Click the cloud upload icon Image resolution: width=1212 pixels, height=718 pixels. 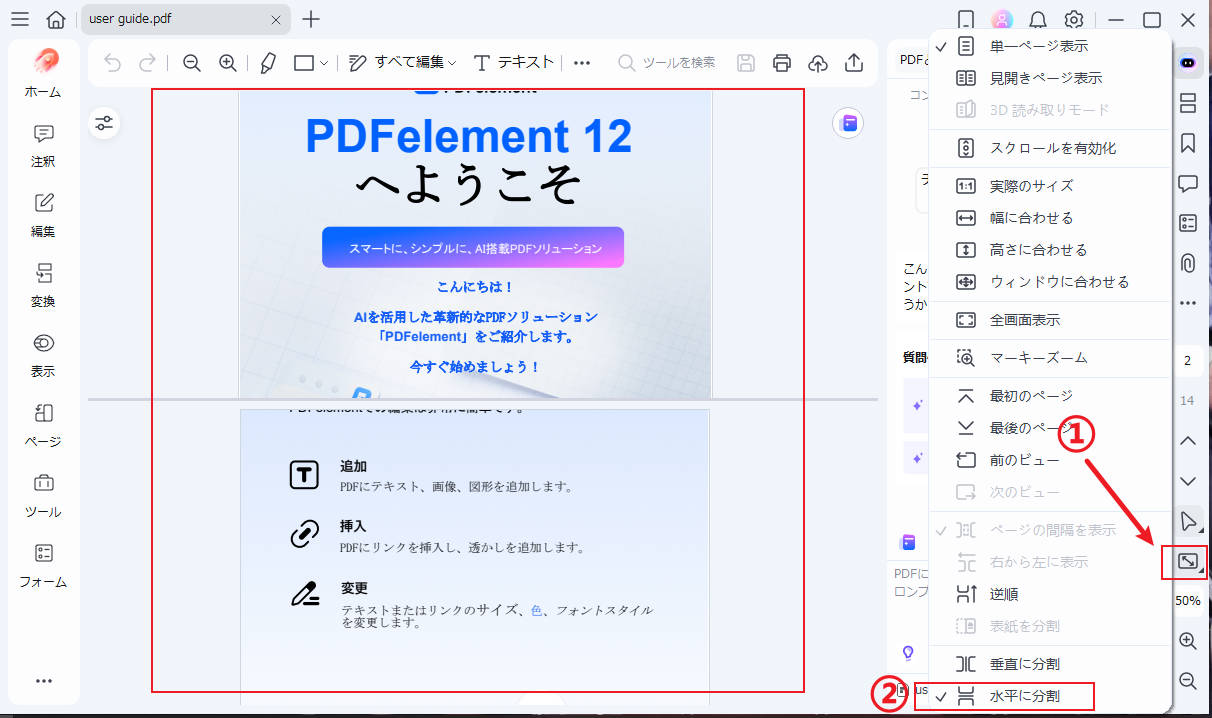(x=817, y=62)
